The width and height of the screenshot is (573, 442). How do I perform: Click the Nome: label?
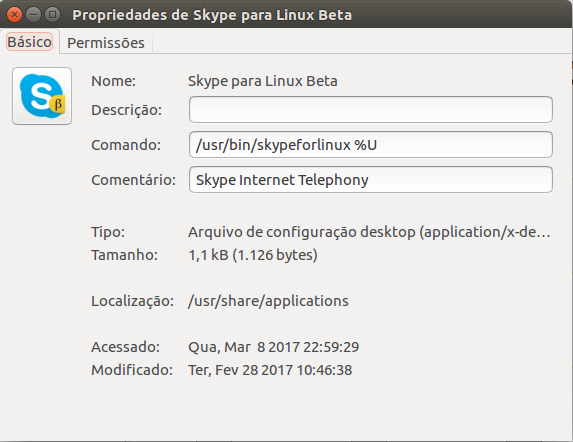coord(114,81)
